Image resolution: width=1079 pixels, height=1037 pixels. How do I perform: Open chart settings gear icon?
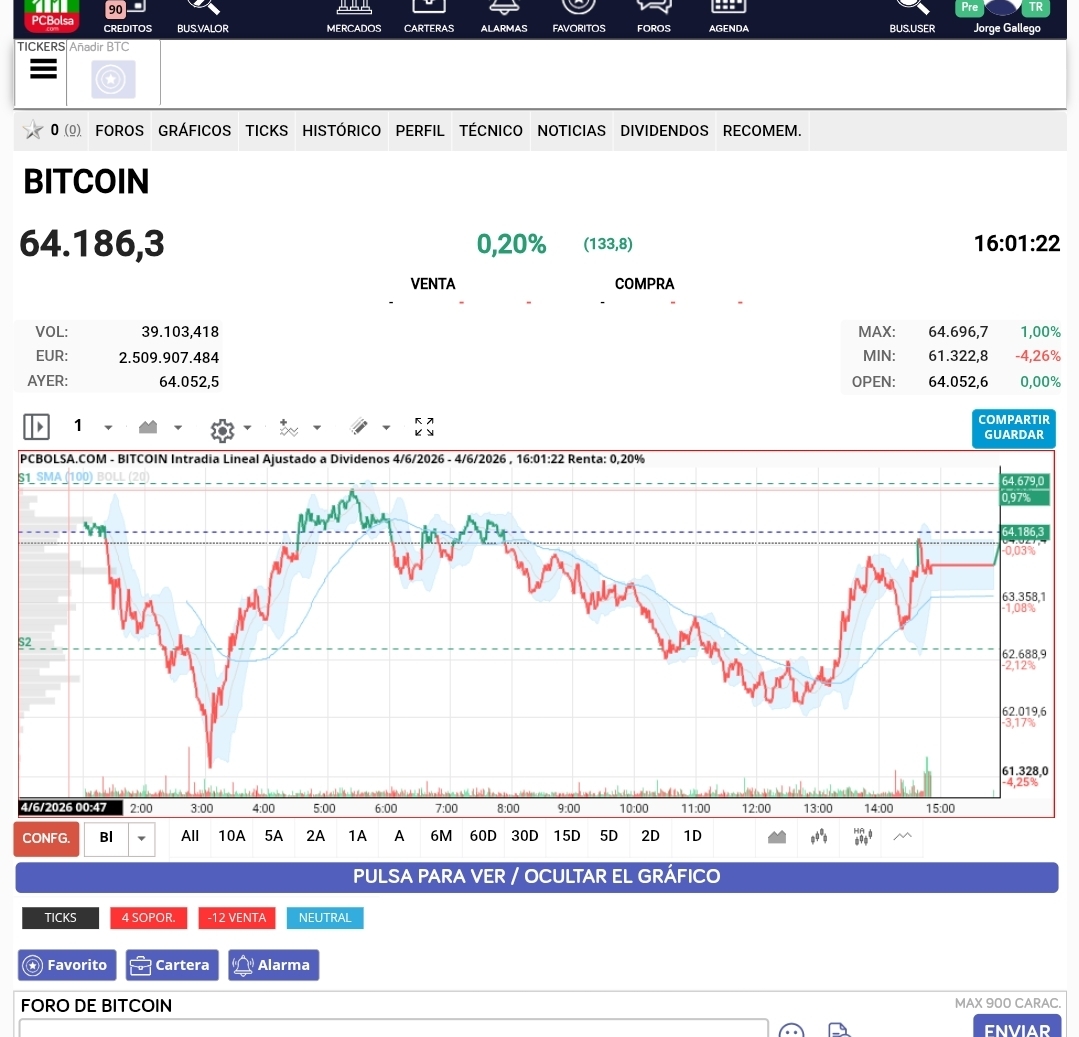222,430
